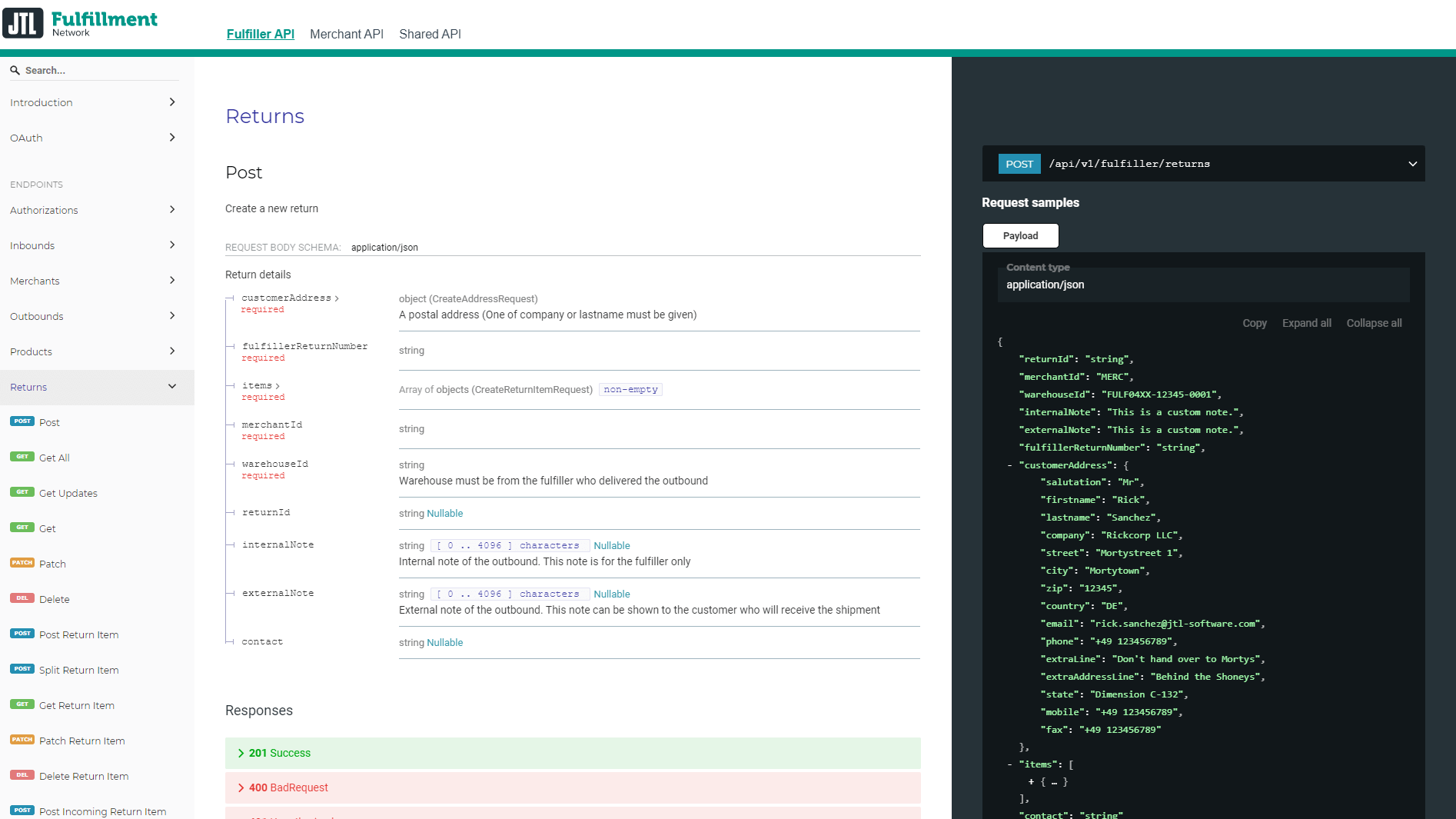The width and height of the screenshot is (1456, 819).
Task: Select the DEL Delete endpoint
Action: [x=54, y=599]
